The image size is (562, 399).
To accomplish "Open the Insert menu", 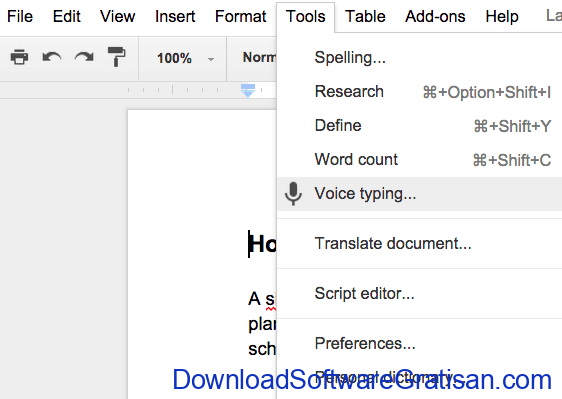I will [x=175, y=16].
